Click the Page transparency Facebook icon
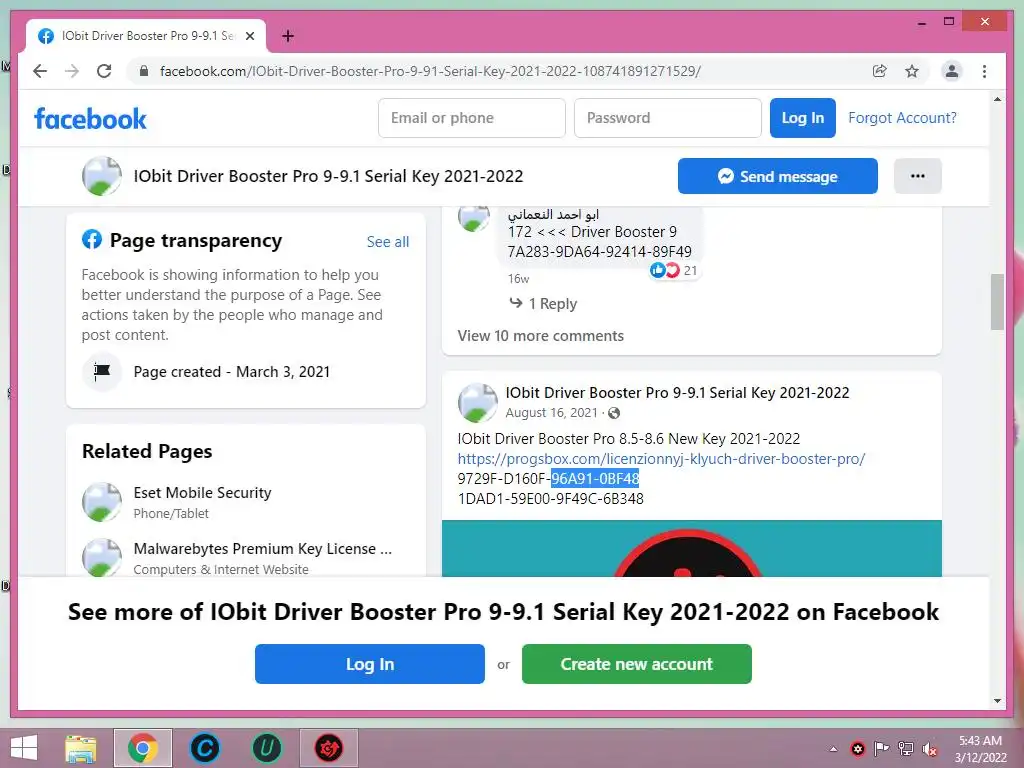Image resolution: width=1024 pixels, height=768 pixels. pos(92,240)
